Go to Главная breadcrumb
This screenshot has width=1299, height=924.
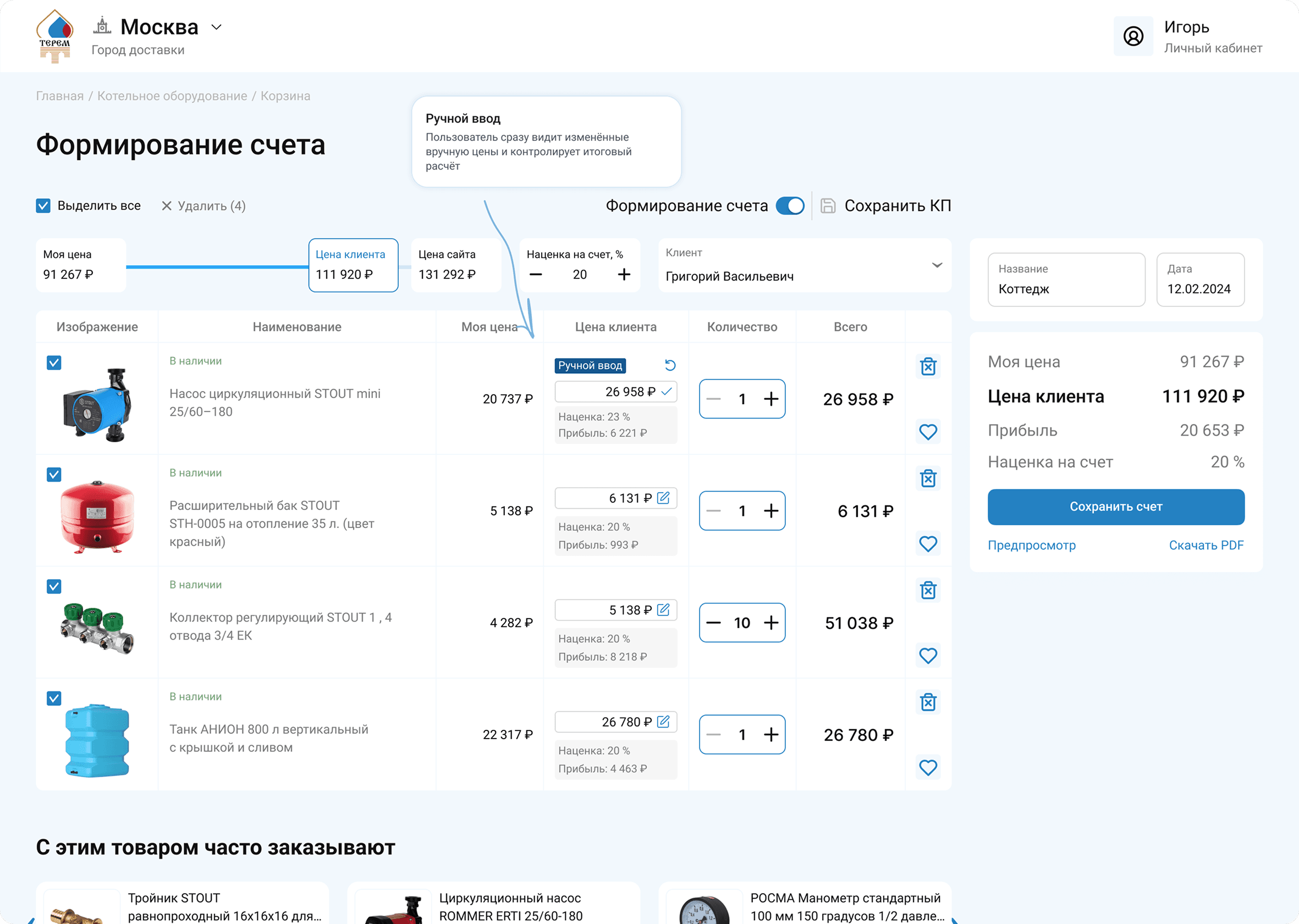[60, 96]
